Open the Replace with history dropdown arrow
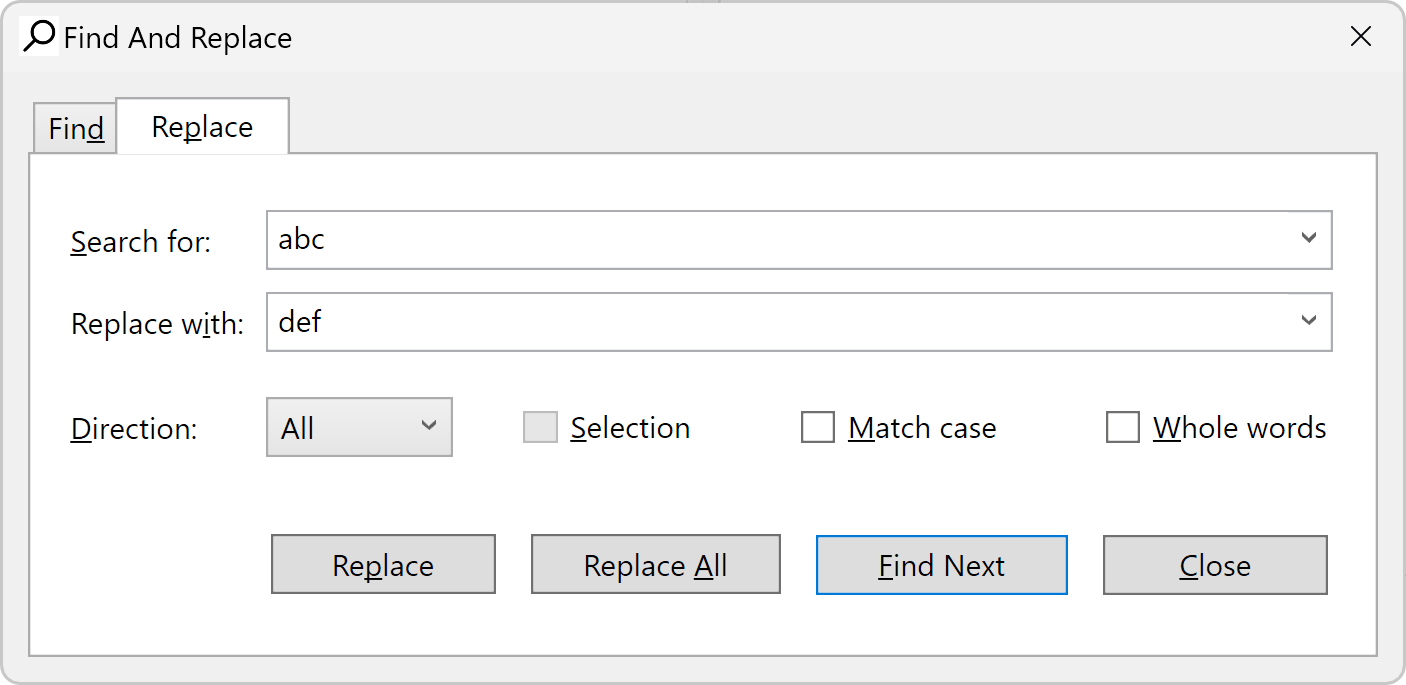The height and width of the screenshot is (685, 1406). click(x=1309, y=321)
